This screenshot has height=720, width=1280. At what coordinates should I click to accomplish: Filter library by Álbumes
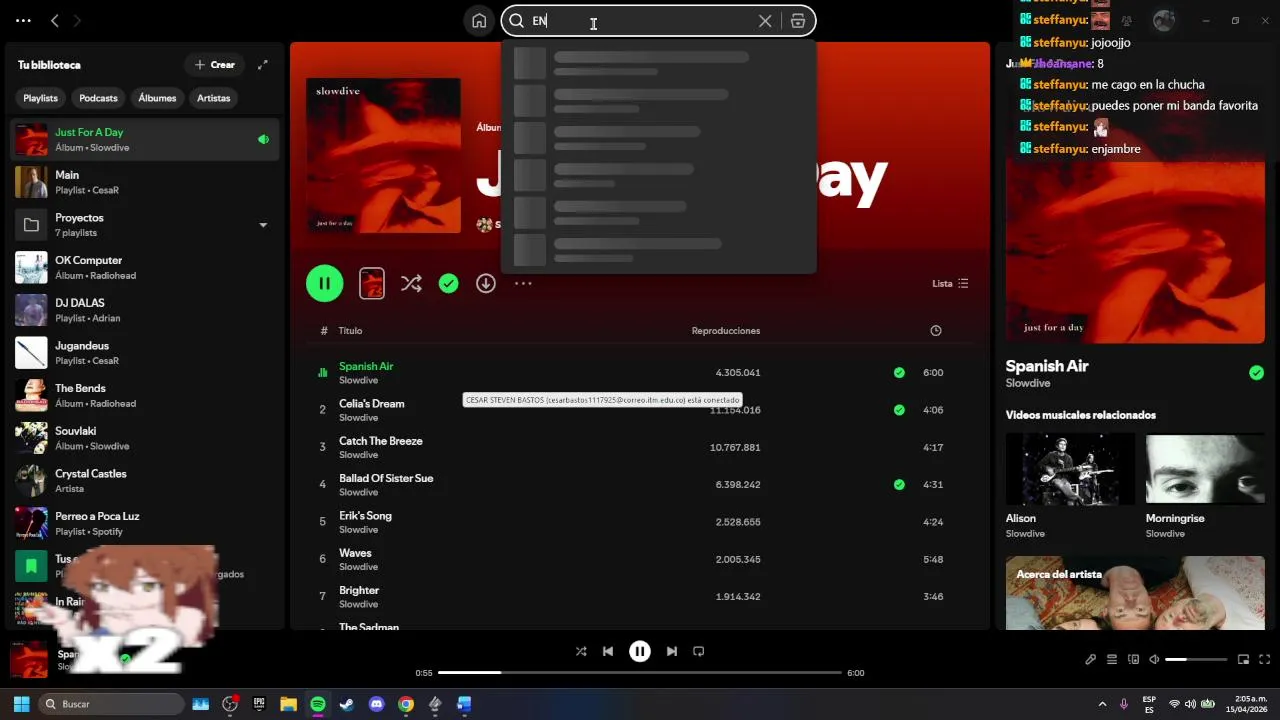(157, 98)
